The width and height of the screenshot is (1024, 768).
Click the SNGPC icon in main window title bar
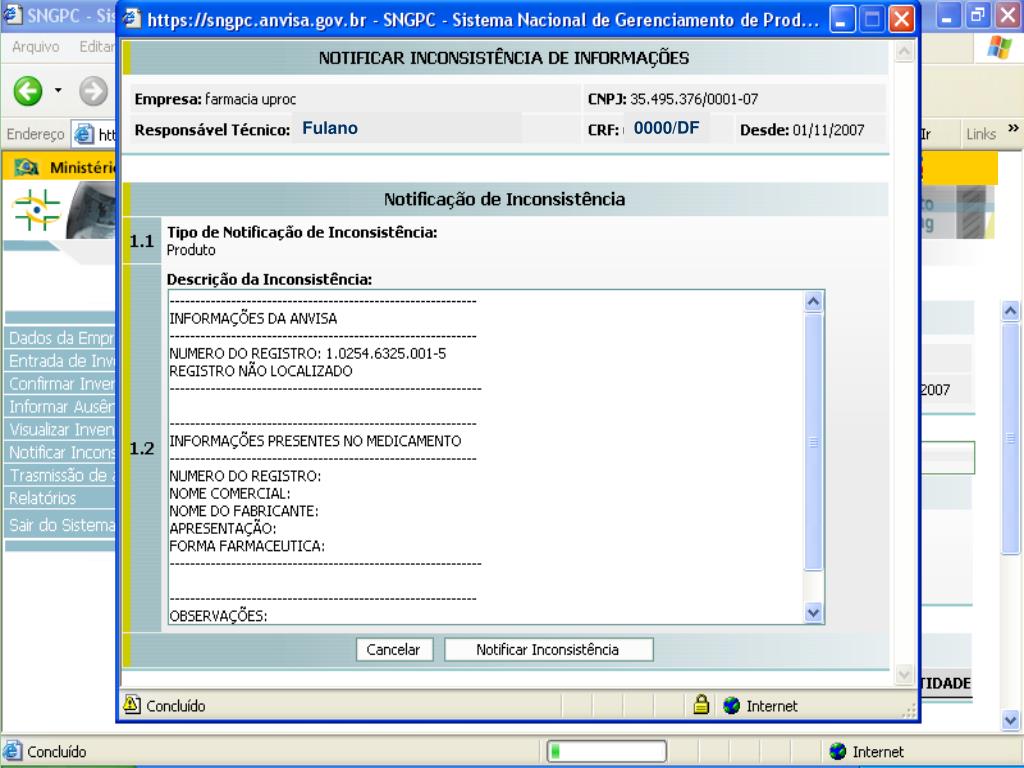pos(12,14)
